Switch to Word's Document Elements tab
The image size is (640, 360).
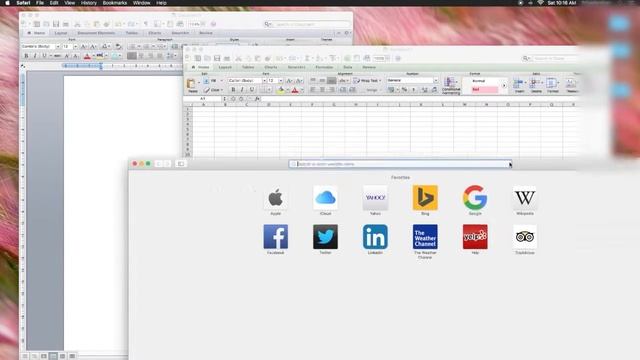click(96, 33)
